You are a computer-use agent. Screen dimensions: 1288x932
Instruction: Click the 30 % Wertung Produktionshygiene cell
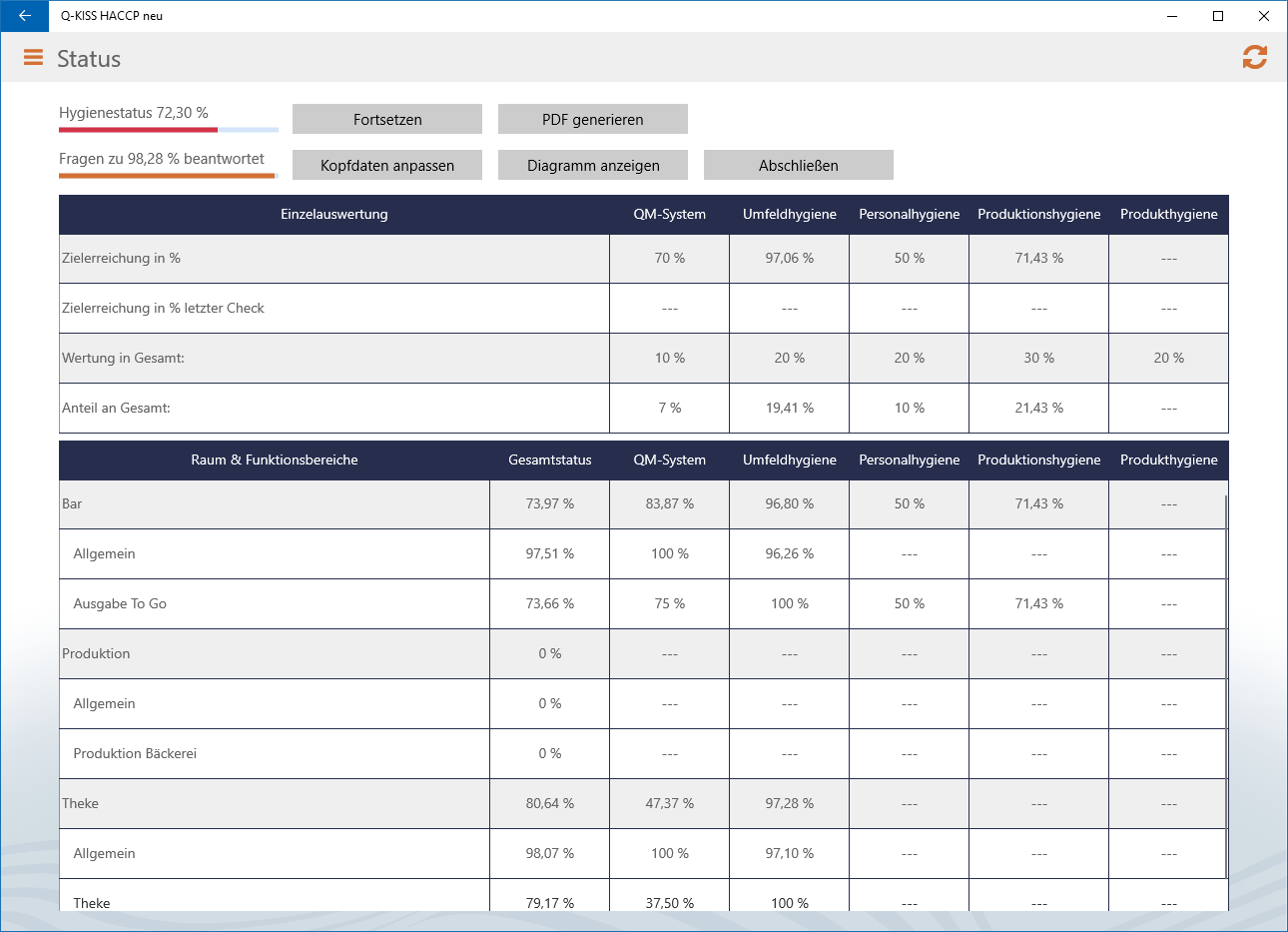pos(1039,358)
